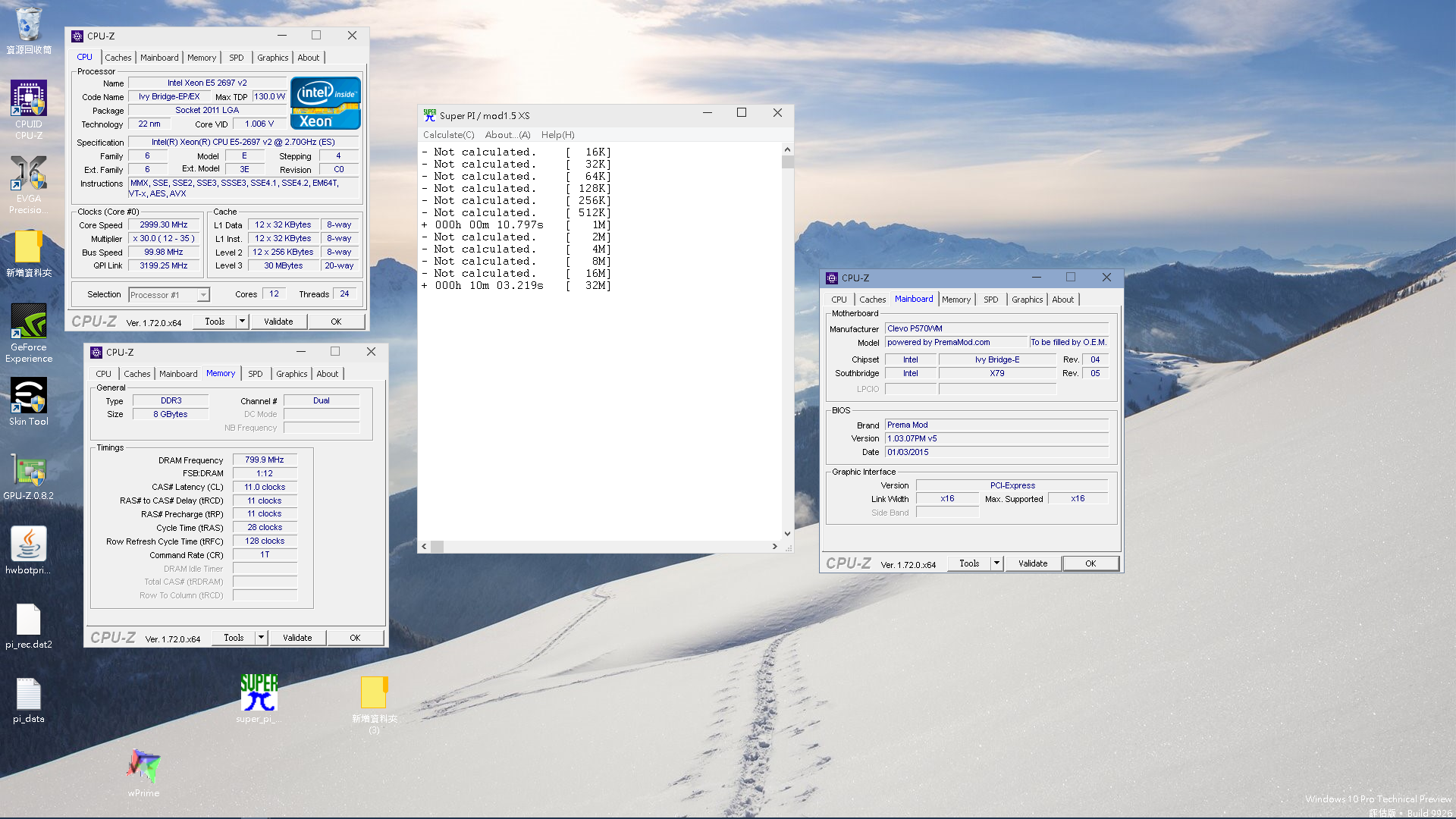Click the BIOS version 1.03.07PM v5 field
1456x819 pixels.
(x=996, y=439)
